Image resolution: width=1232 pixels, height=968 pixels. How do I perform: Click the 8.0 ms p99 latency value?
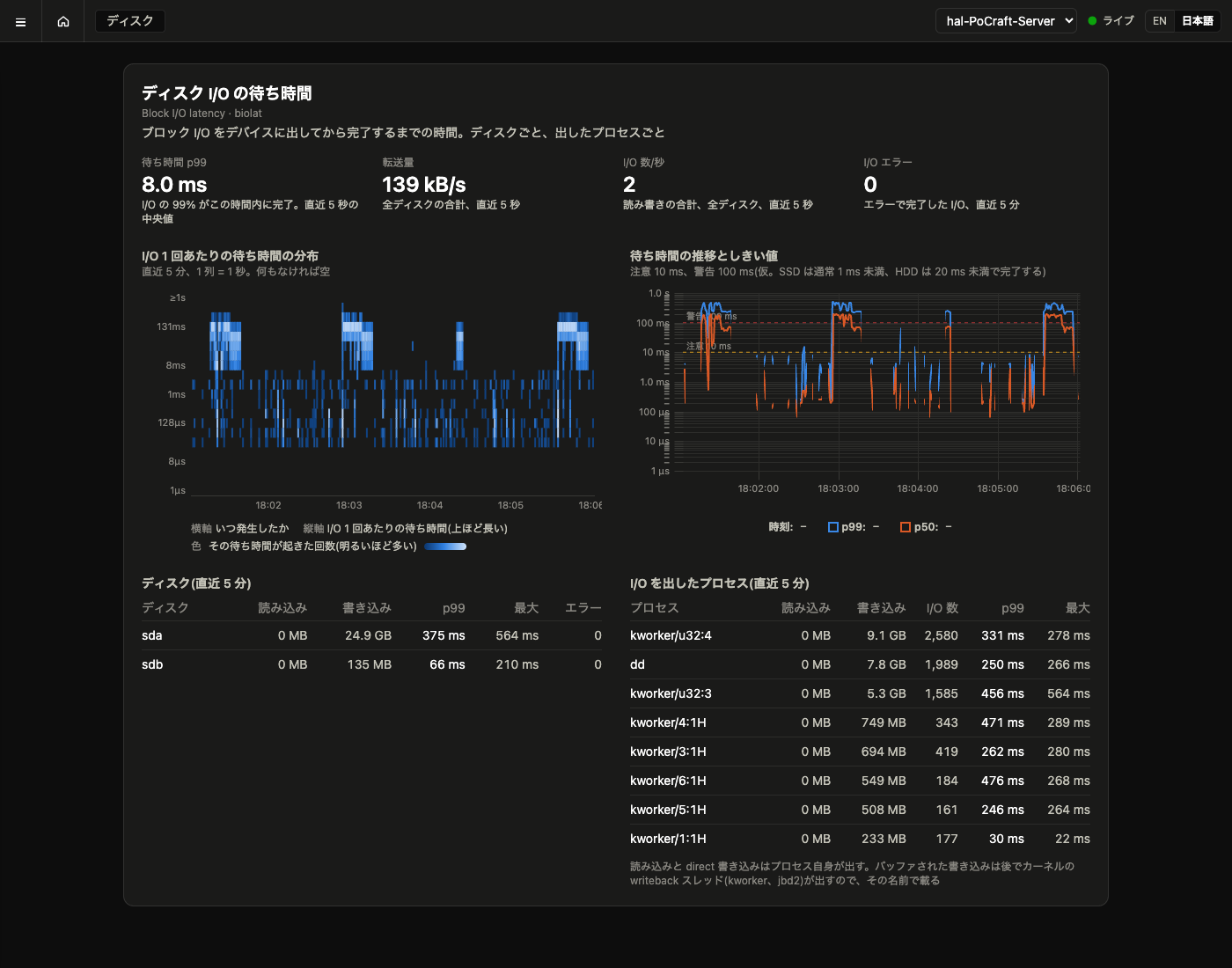(x=174, y=185)
